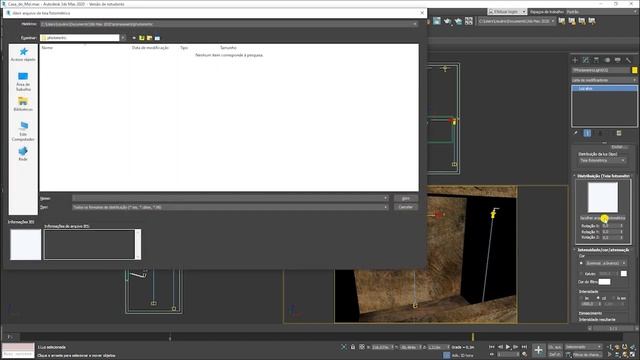The width and height of the screenshot is (640, 360).
Task: Sort by the Tamanho column header
Action: coord(228,48)
